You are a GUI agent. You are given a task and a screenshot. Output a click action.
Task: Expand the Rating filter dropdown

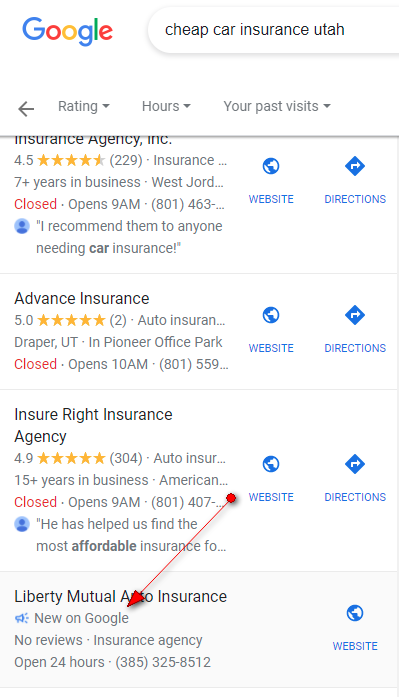(84, 106)
